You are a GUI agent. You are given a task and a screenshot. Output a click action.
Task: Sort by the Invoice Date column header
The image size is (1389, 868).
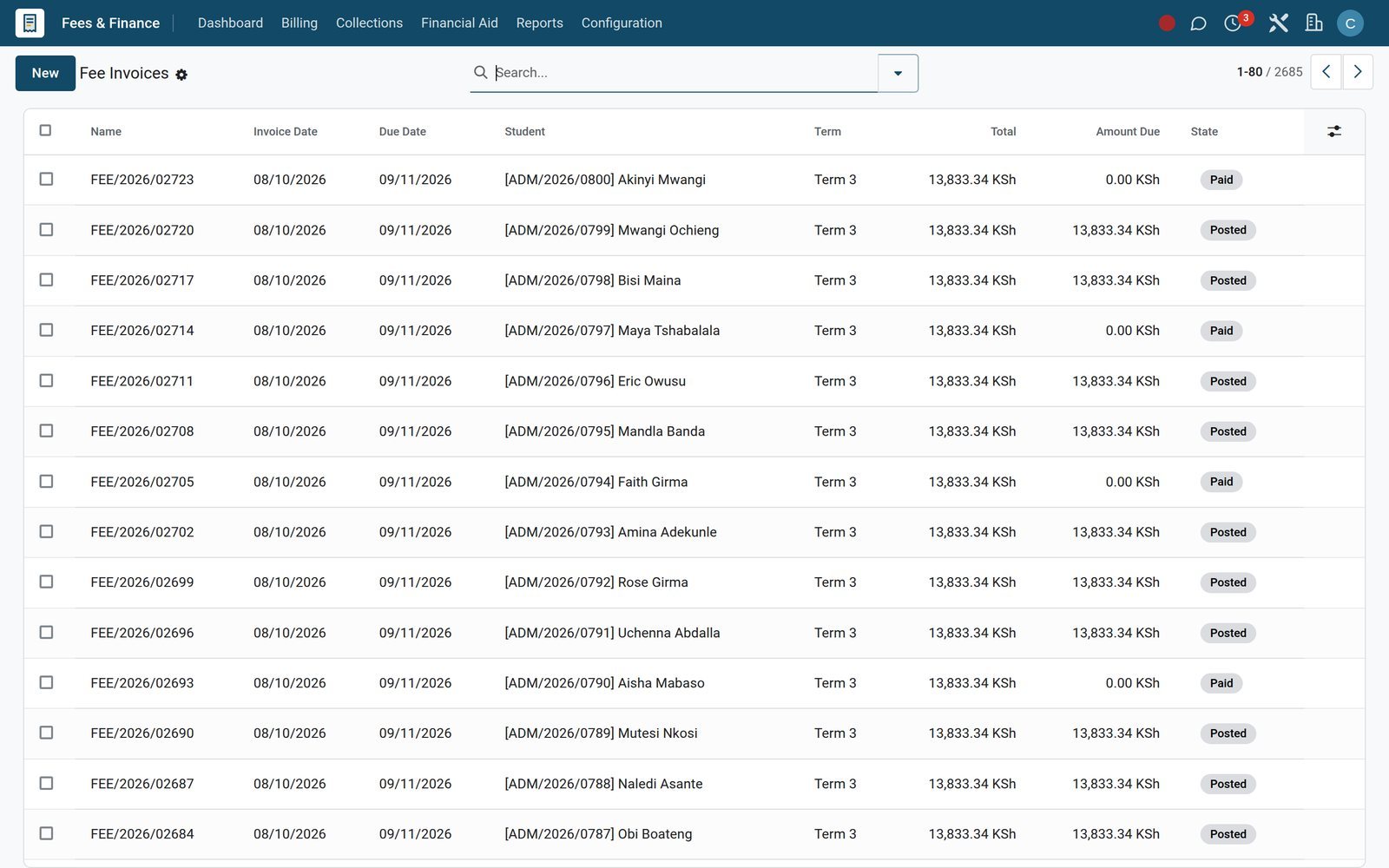click(285, 132)
